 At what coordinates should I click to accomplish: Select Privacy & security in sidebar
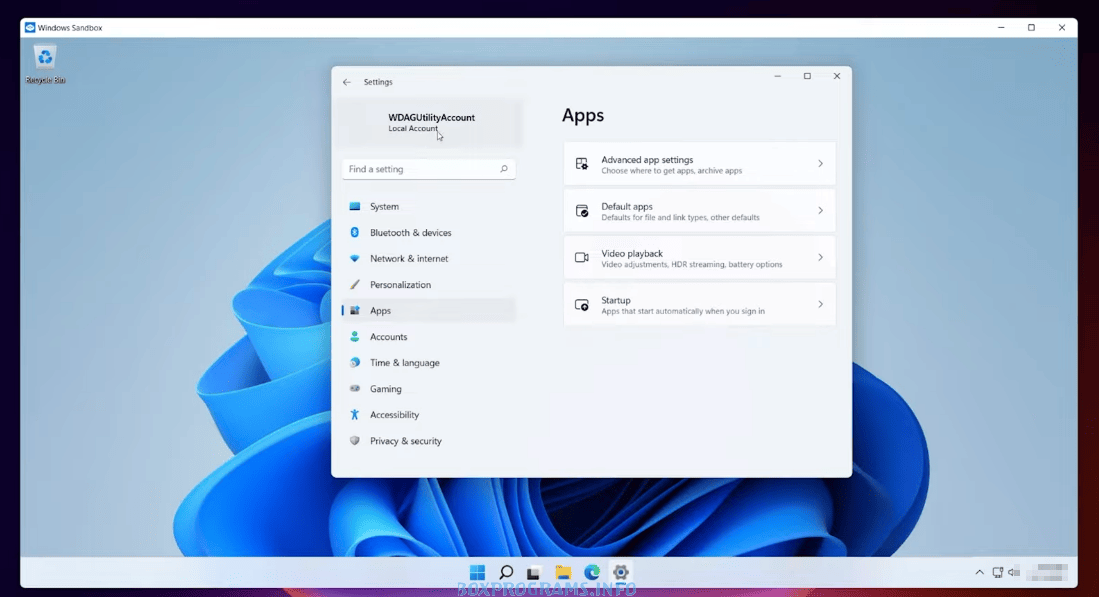405,441
